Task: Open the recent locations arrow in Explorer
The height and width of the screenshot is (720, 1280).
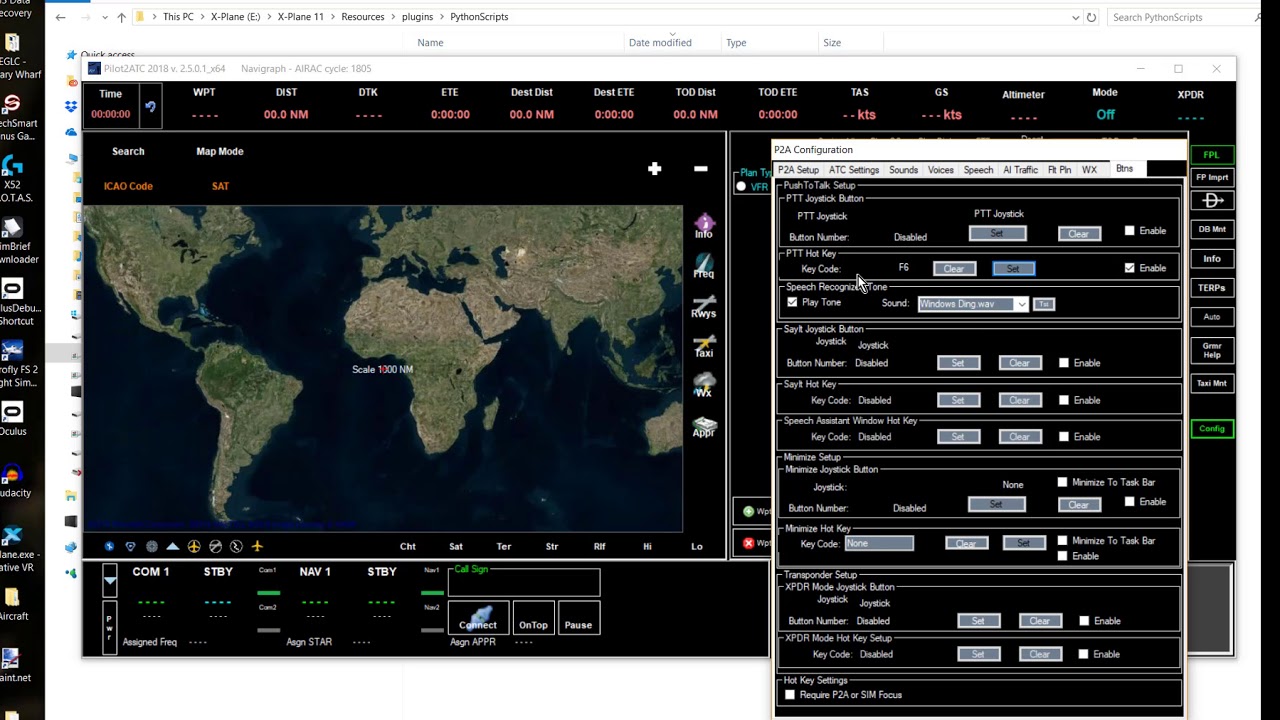Action: [x=105, y=17]
